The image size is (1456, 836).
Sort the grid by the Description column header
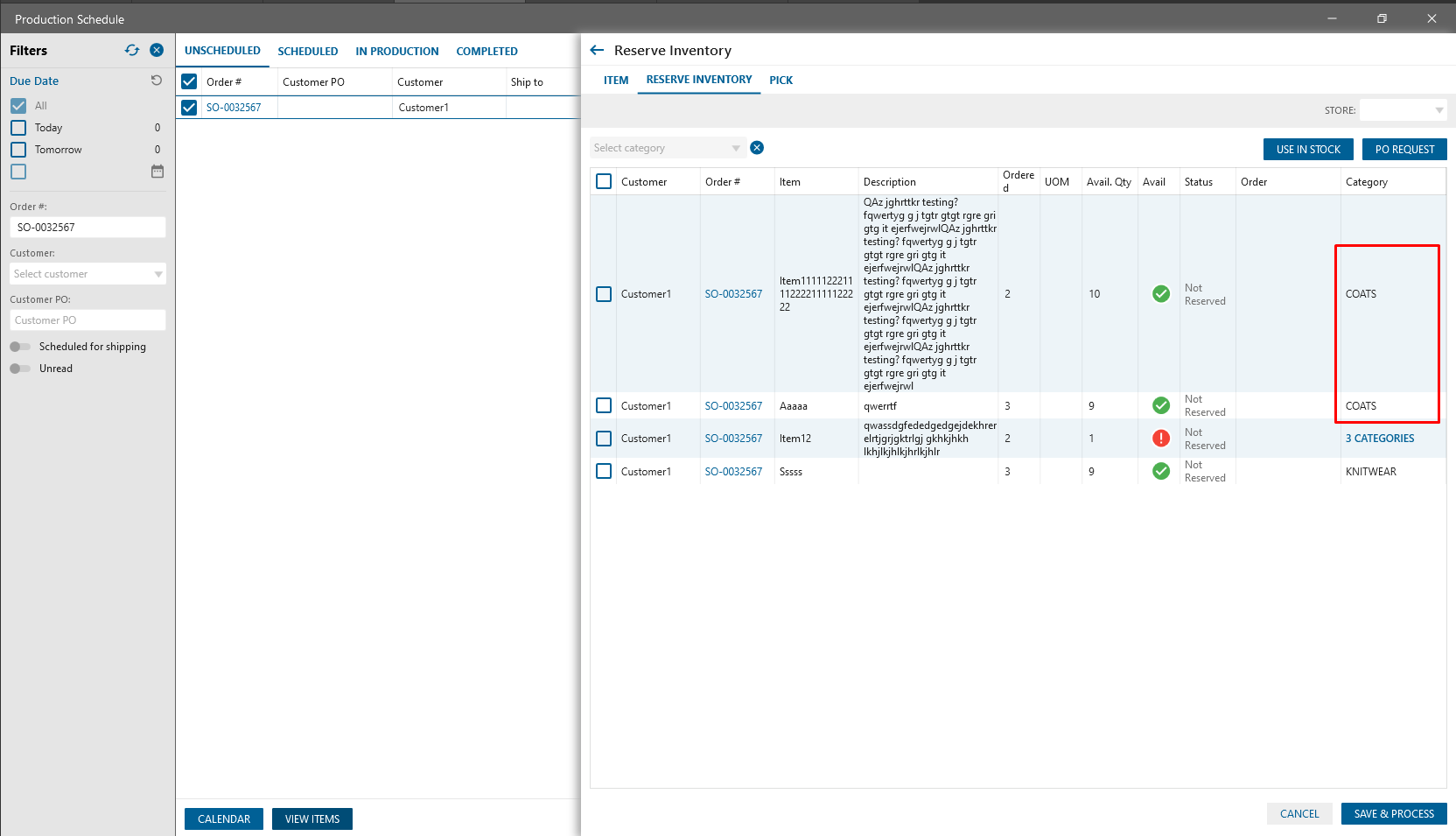(x=890, y=182)
